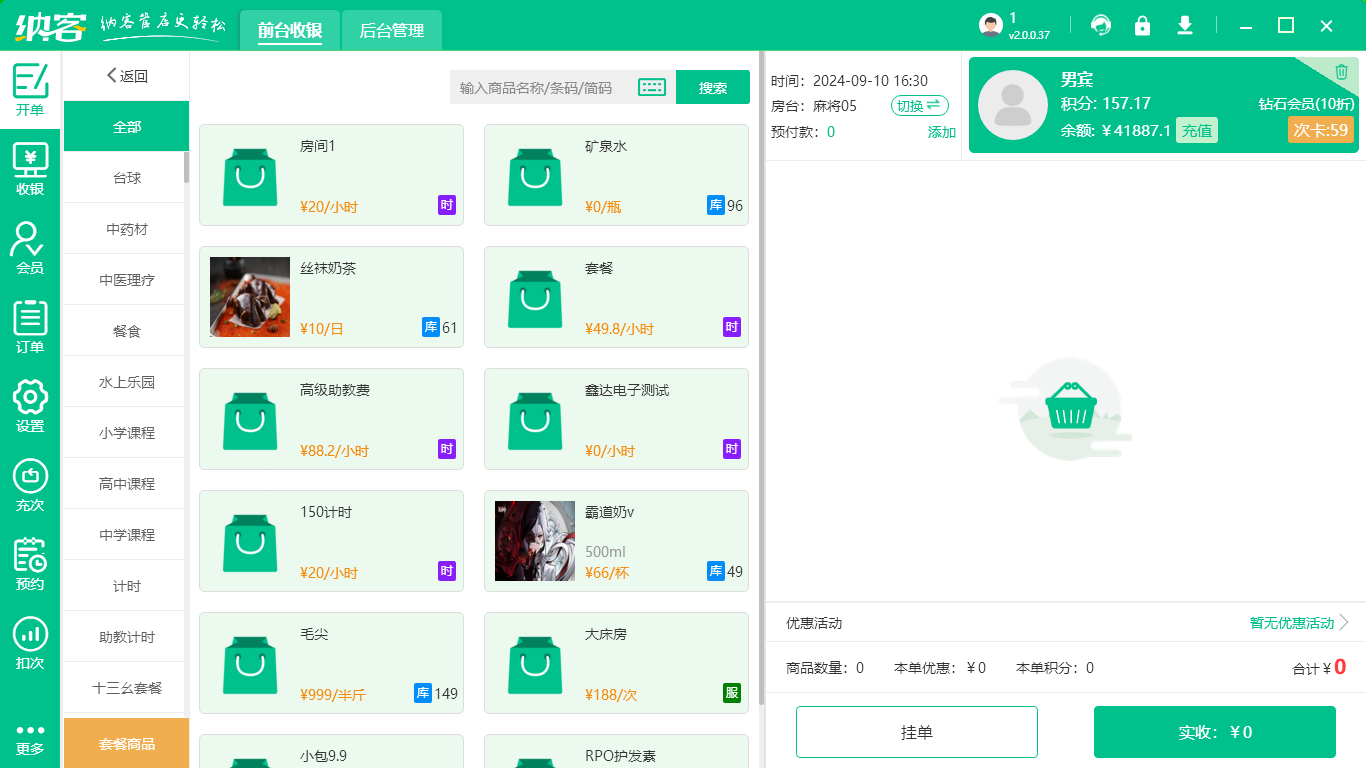Toggle the 切换 room switch for 麻将05
This screenshot has width=1366, height=768.
click(x=919, y=105)
